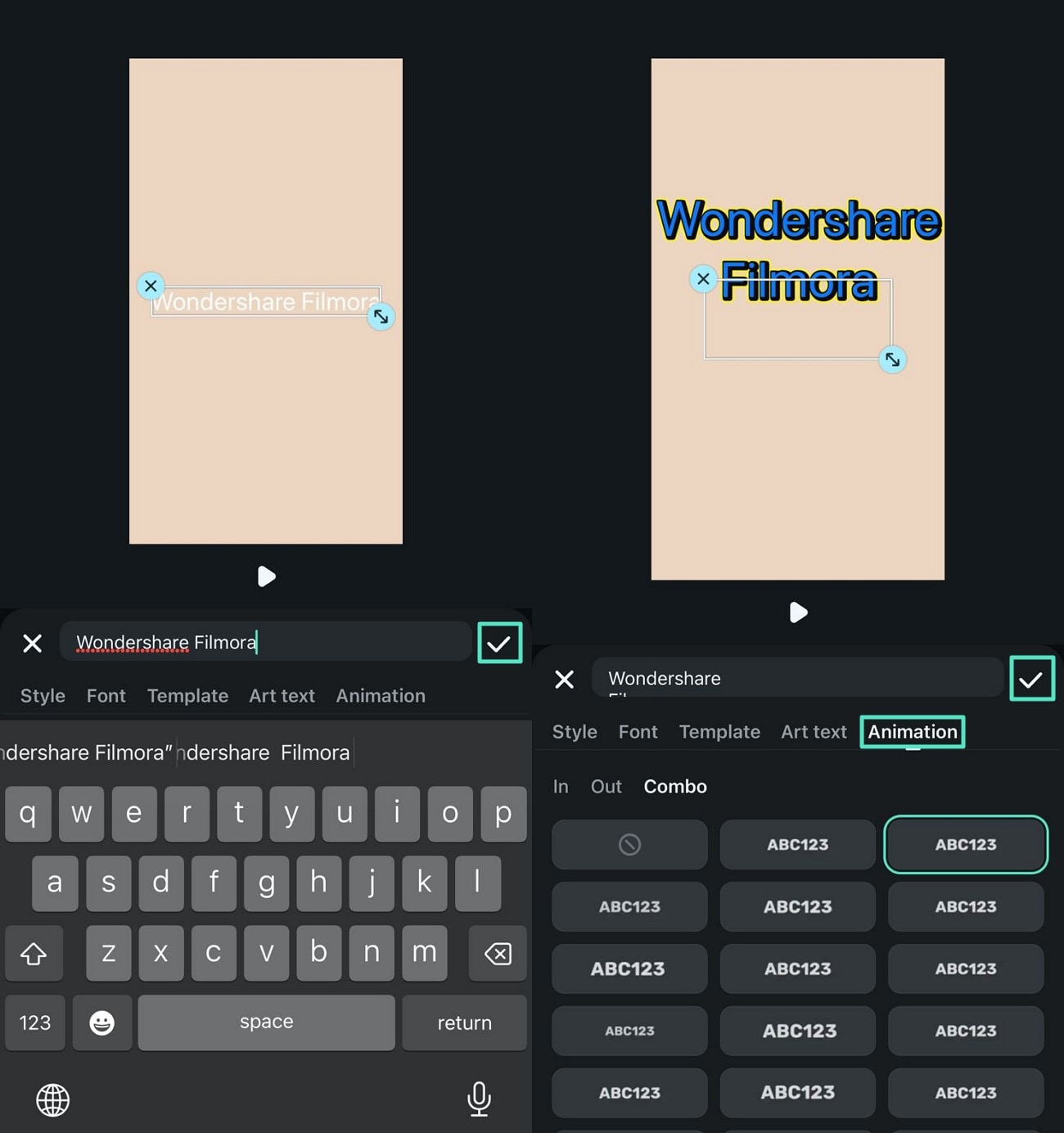Tap the play button under right preview
Image resolution: width=1064 pixels, height=1133 pixels.
pos(798,612)
